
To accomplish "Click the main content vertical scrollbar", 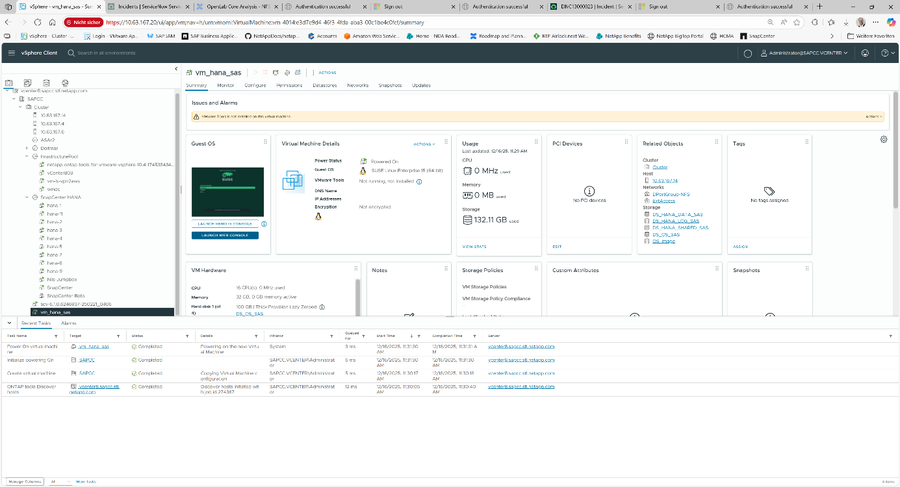I will [x=895, y=149].
